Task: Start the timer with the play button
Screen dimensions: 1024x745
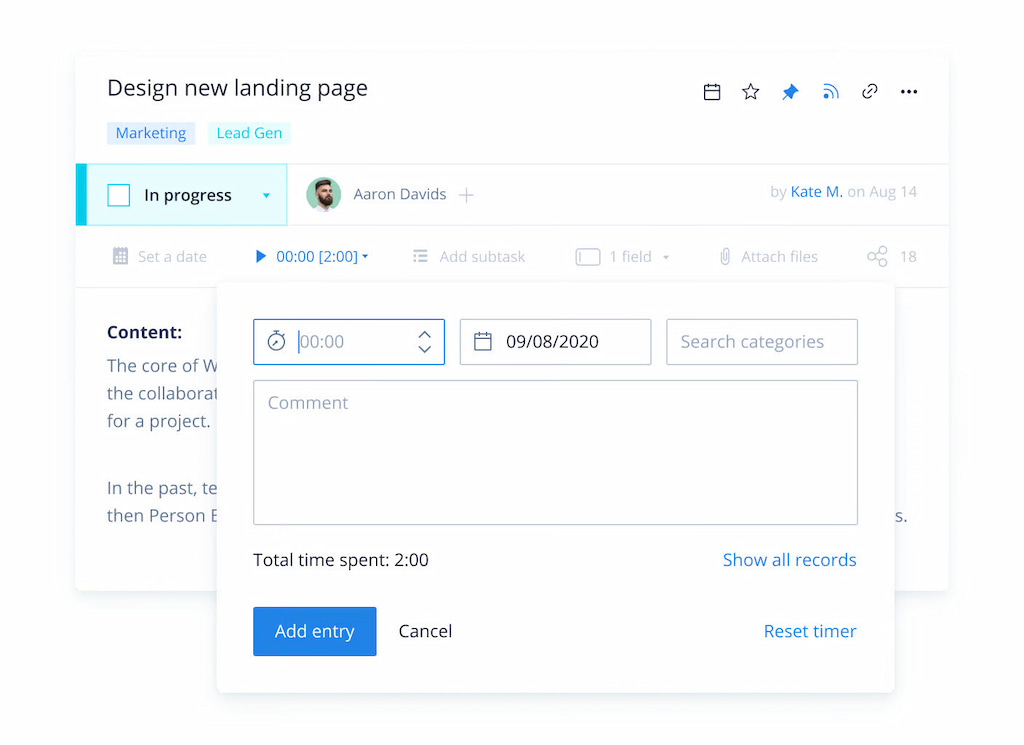Action: coord(262,256)
